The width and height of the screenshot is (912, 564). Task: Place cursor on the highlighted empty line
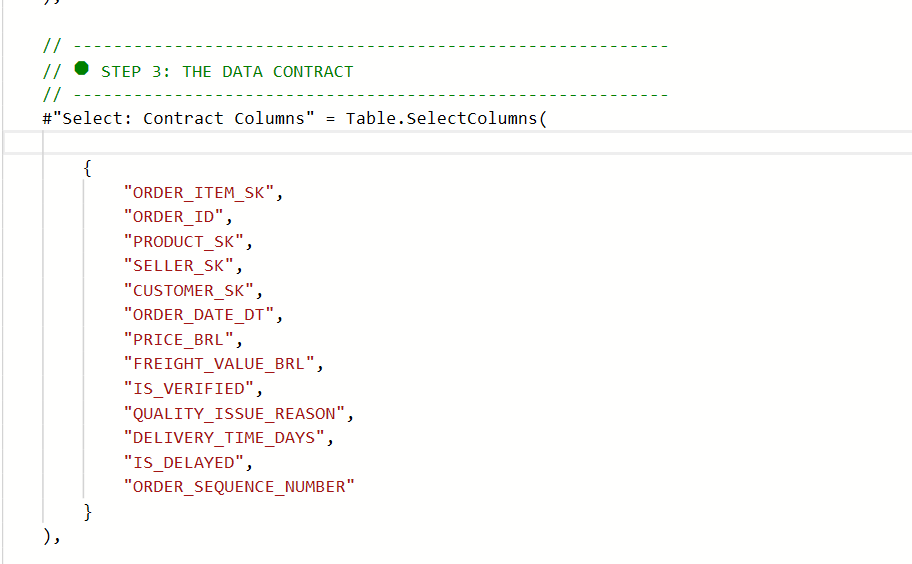[400, 143]
